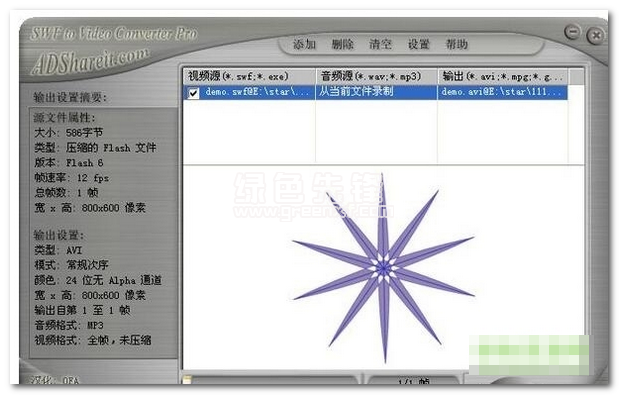
Task: Click the 清空 menu item
Action: pos(380,44)
